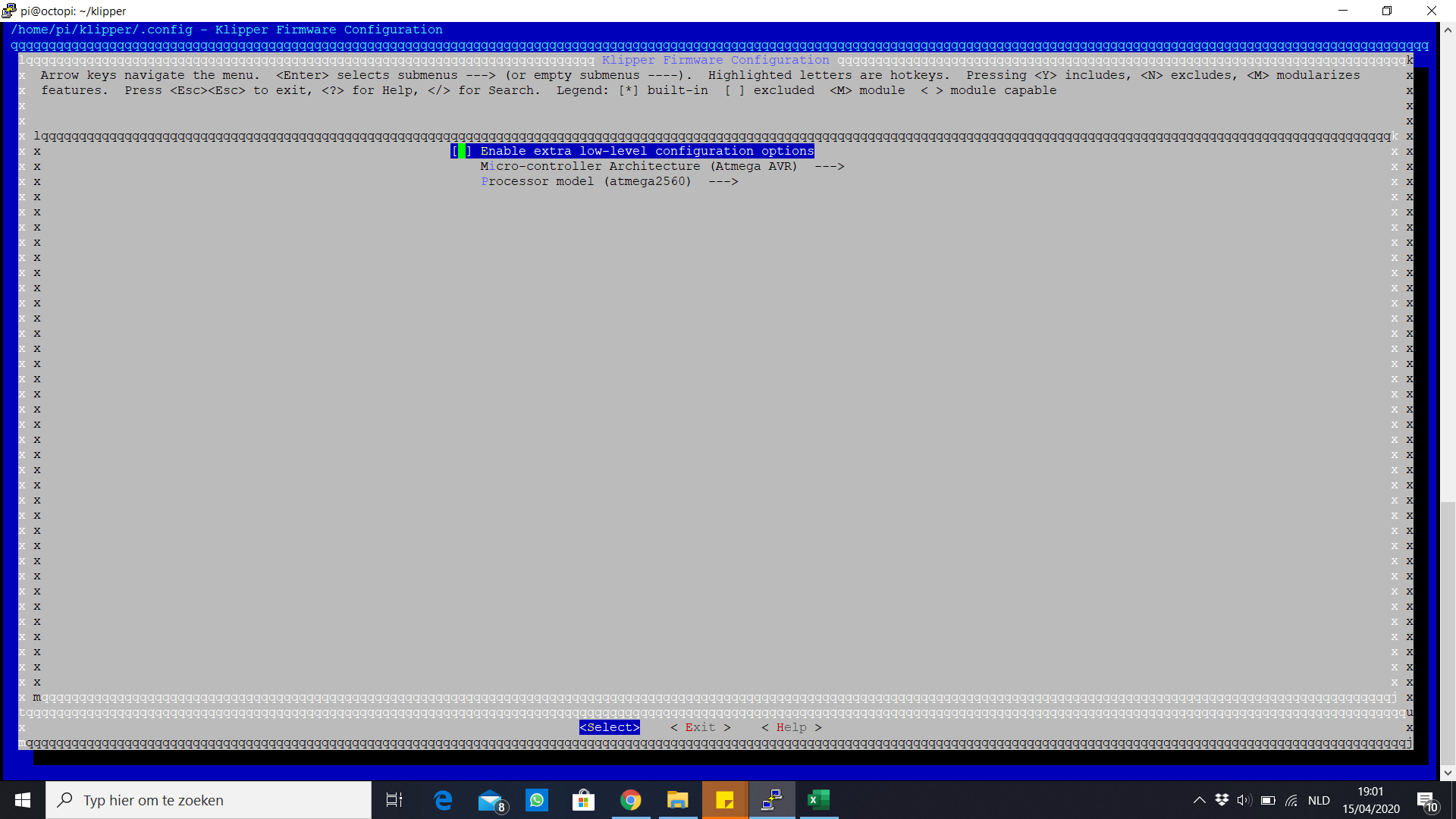1456x819 pixels.
Task: Show hidden system tray icons chevron
Action: pyautogui.click(x=1199, y=800)
